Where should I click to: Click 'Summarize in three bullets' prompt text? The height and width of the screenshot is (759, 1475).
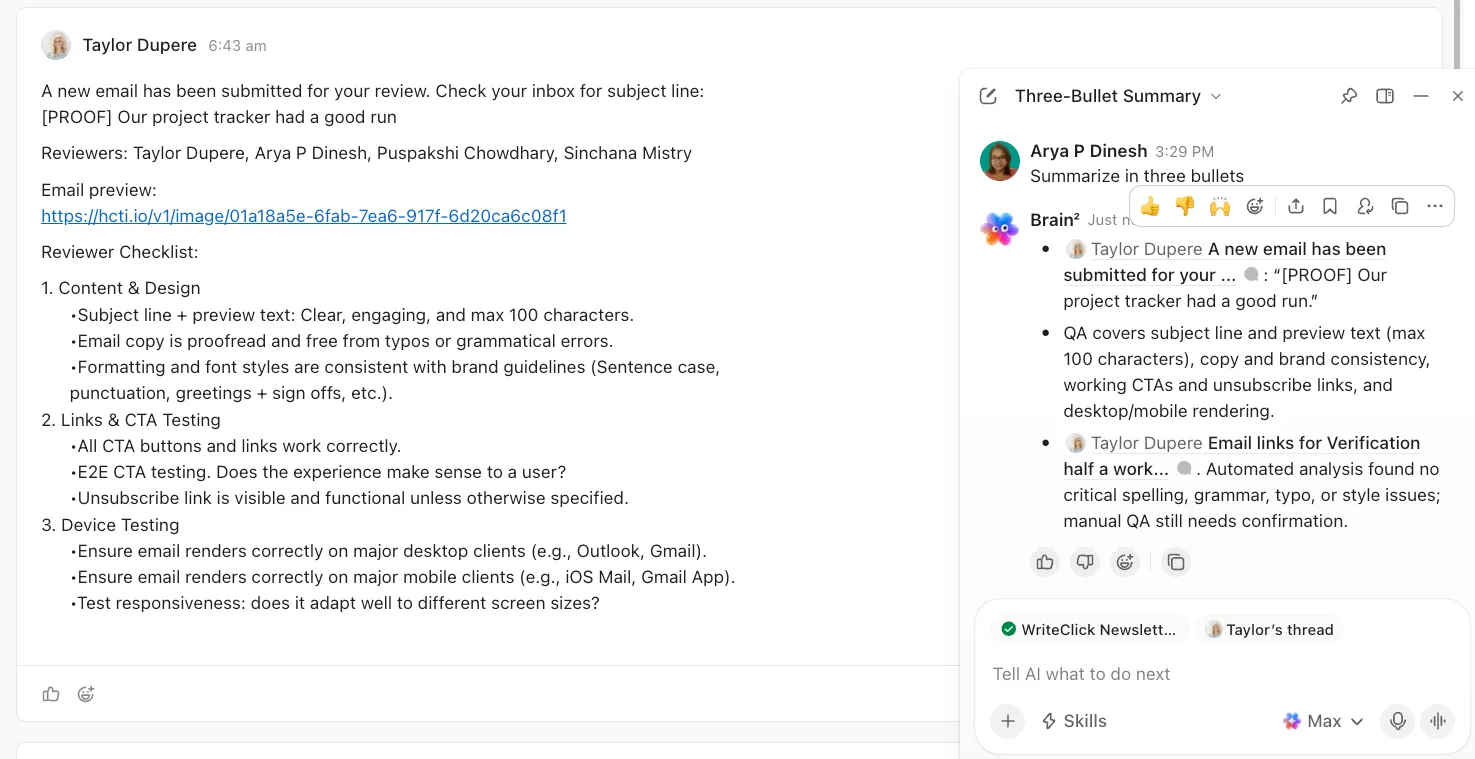pos(1137,176)
